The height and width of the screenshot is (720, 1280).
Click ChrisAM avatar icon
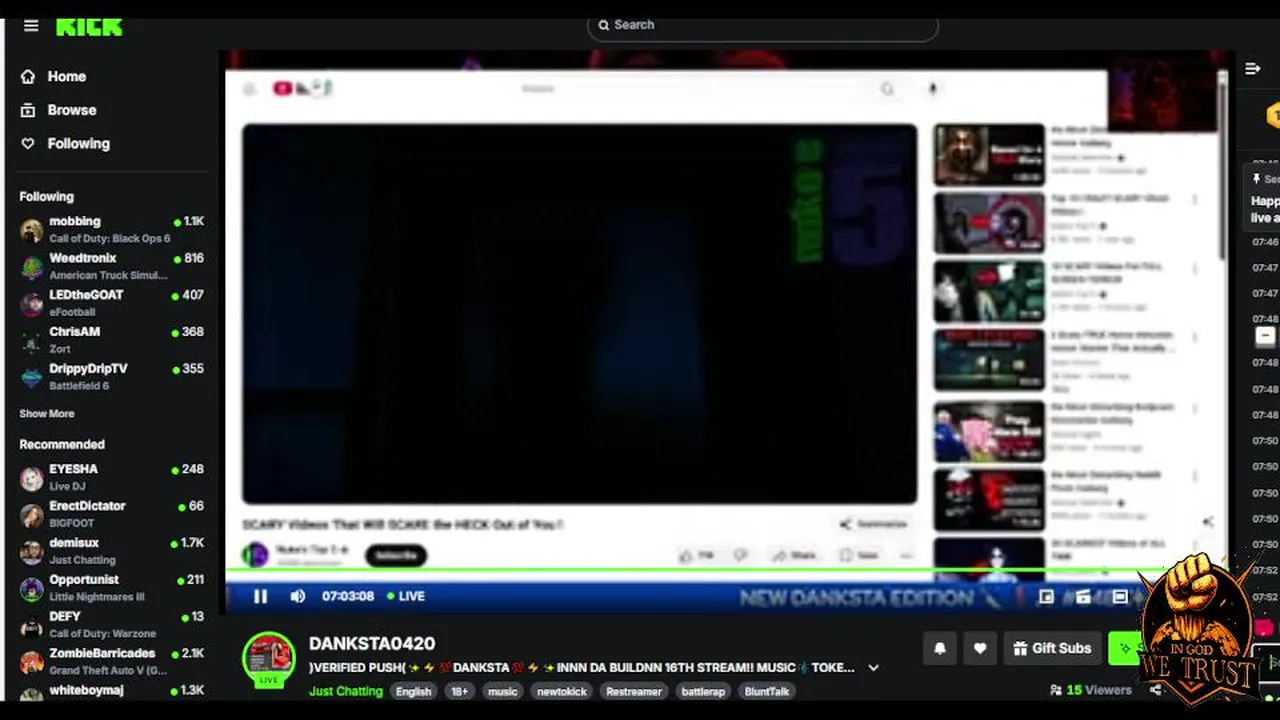(32, 342)
